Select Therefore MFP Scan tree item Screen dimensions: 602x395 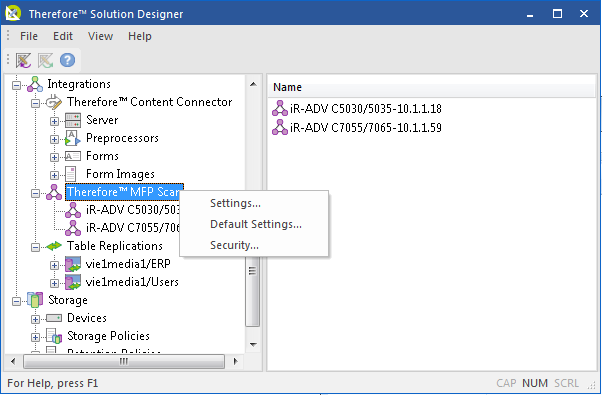click(124, 192)
